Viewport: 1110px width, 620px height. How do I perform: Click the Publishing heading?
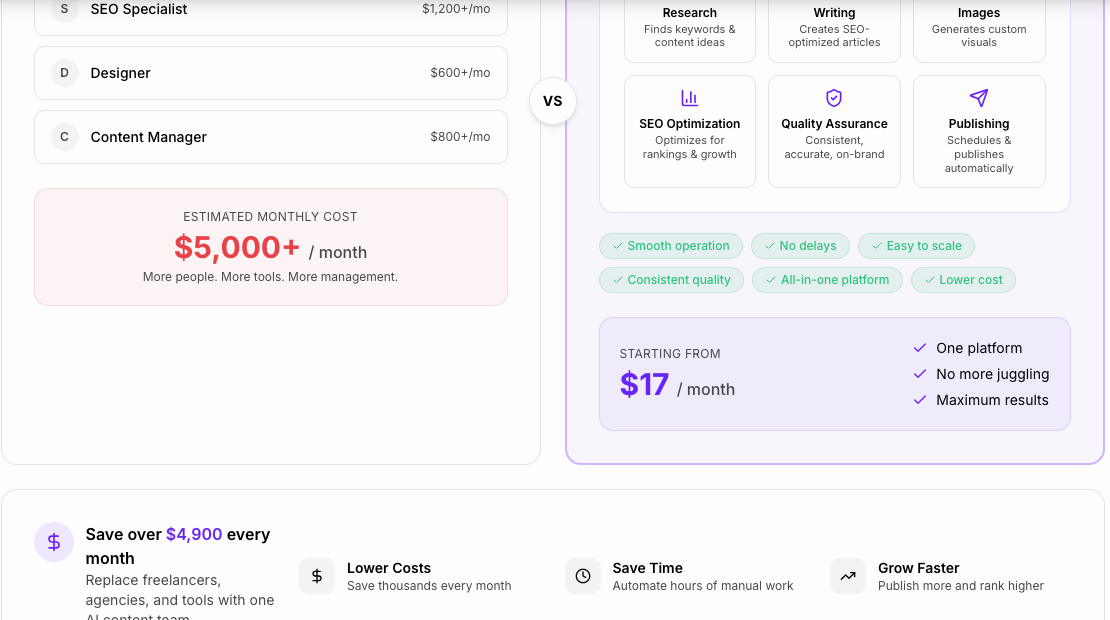tap(979, 124)
